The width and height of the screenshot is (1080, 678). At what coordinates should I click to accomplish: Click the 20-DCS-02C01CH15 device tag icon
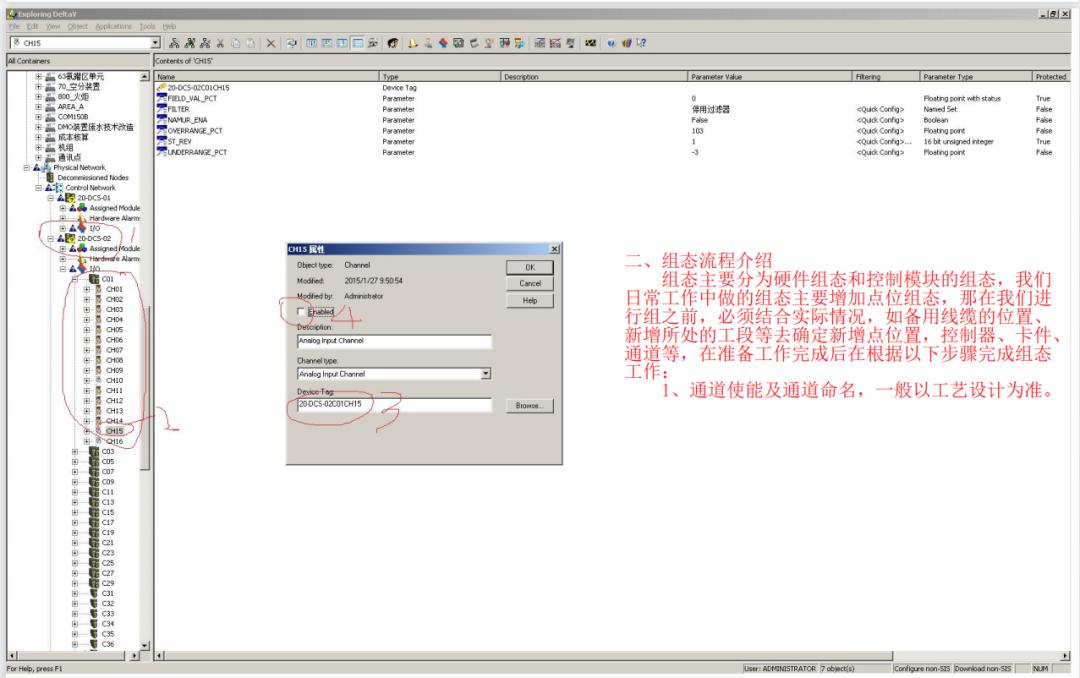pos(161,88)
